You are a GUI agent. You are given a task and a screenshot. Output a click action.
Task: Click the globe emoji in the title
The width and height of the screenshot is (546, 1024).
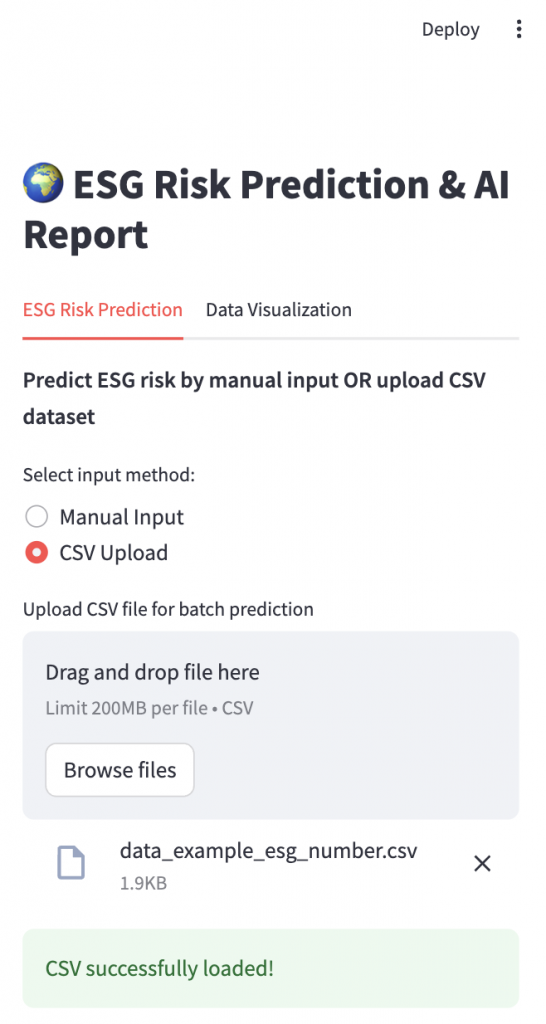click(43, 183)
